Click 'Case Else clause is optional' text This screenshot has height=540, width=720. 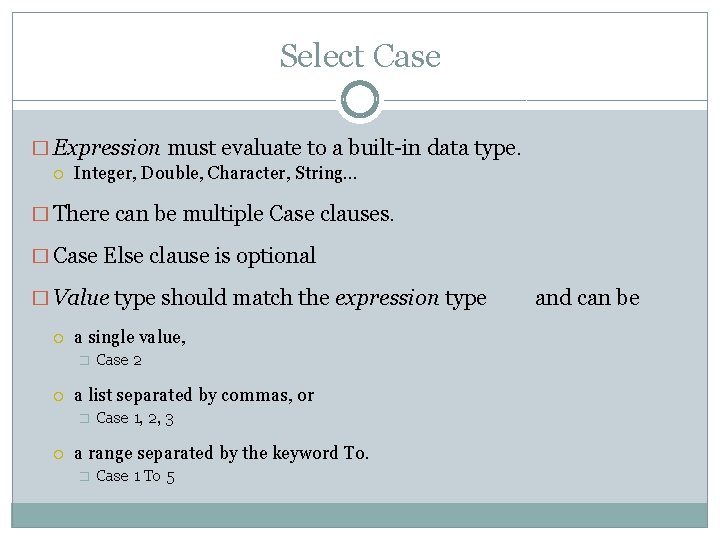pyautogui.click(x=184, y=255)
